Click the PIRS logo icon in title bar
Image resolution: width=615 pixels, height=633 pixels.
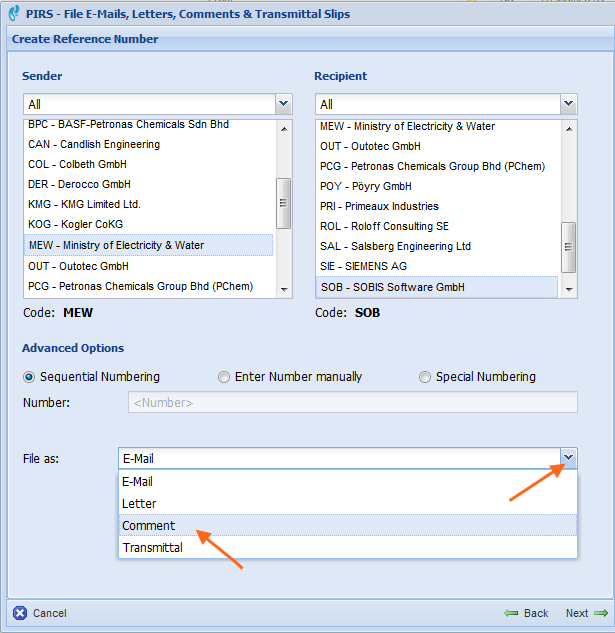coord(14,13)
